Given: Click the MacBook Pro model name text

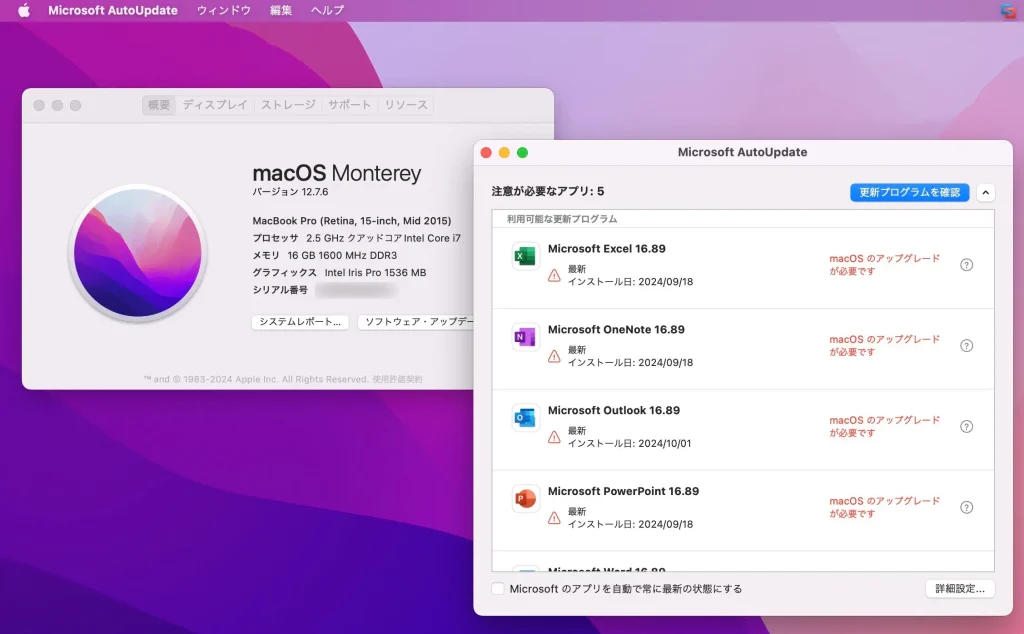Looking at the screenshot, I should (x=352, y=221).
